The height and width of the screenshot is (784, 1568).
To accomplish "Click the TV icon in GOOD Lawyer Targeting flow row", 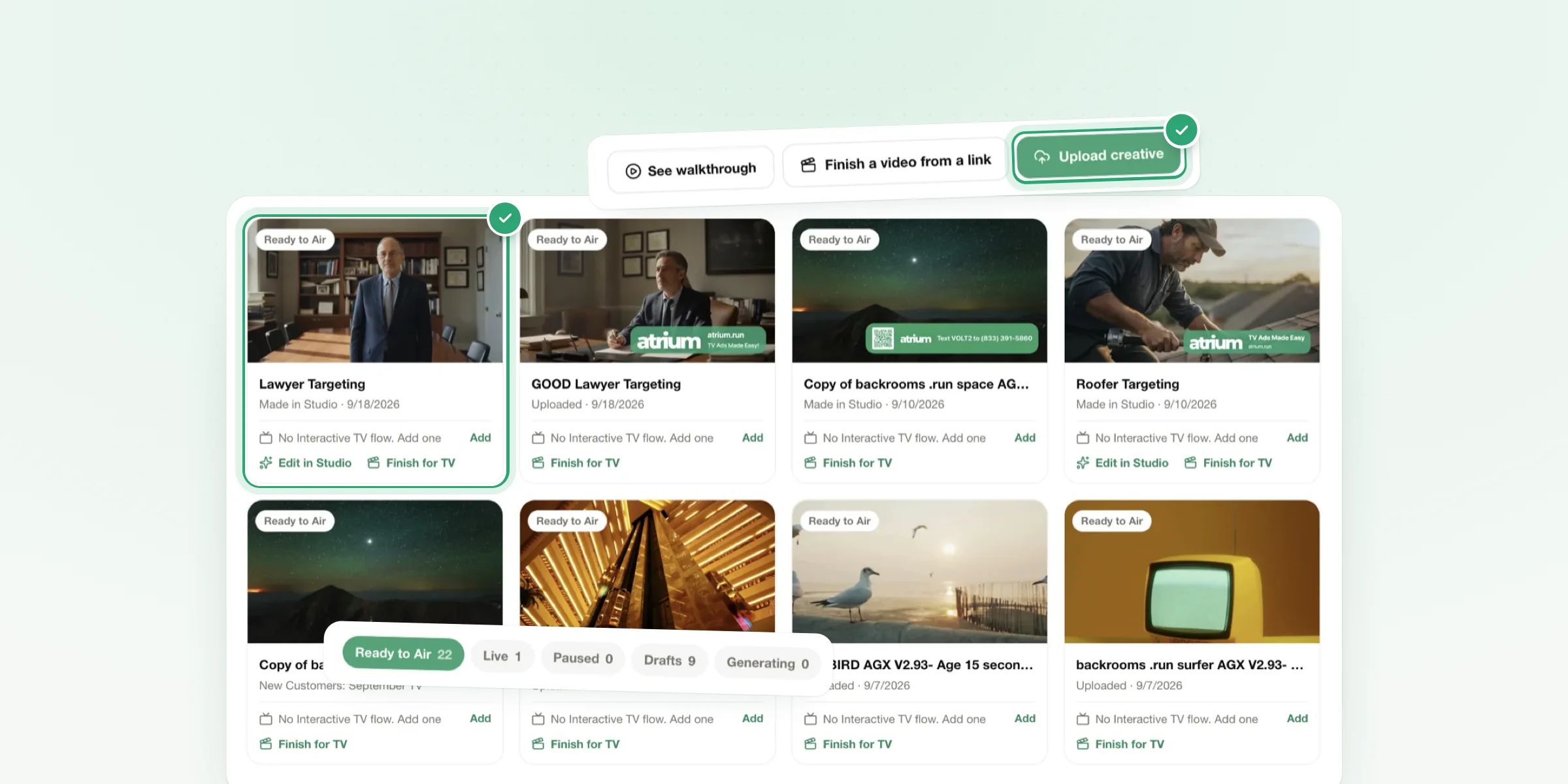I will pos(538,438).
